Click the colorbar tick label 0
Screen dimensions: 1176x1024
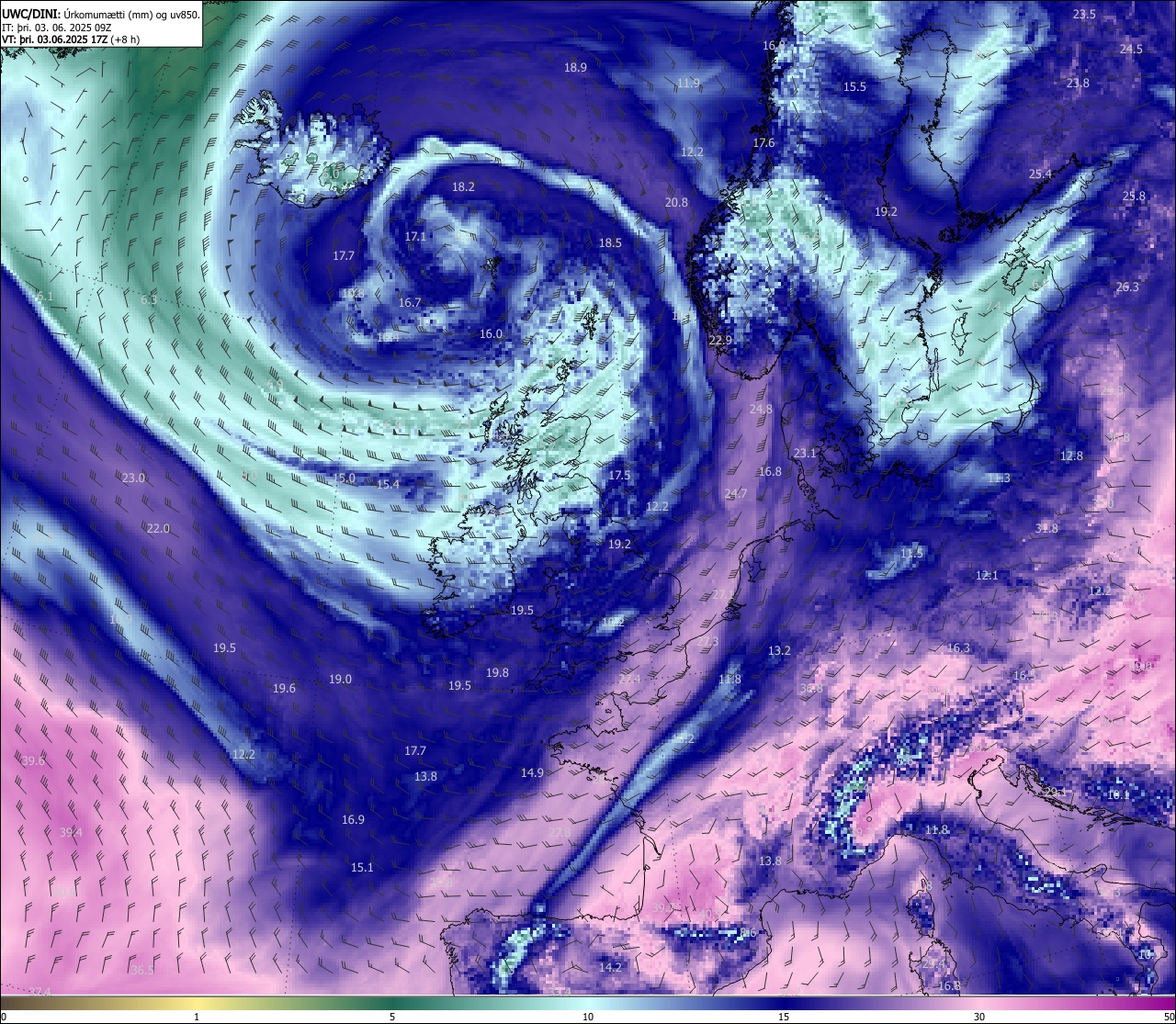point(3,1017)
